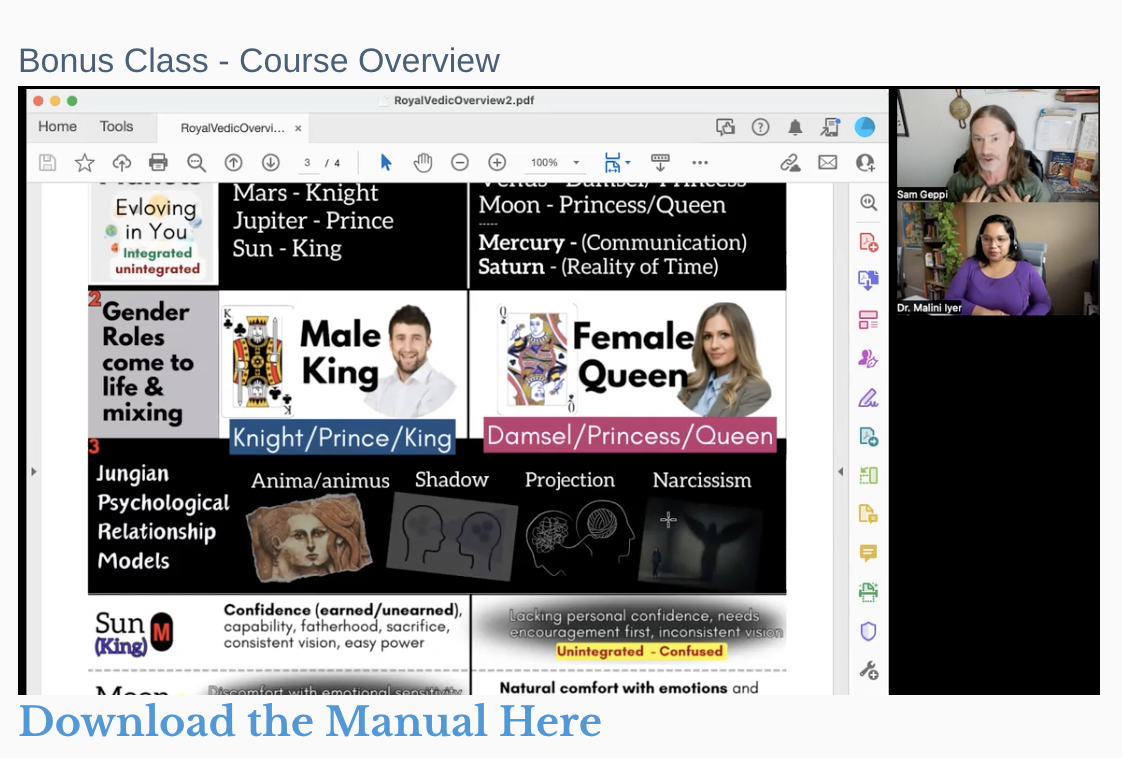This screenshot has height=758, width=1122.
Task: Click the star bookmark icon in toolbar
Action: (84, 163)
